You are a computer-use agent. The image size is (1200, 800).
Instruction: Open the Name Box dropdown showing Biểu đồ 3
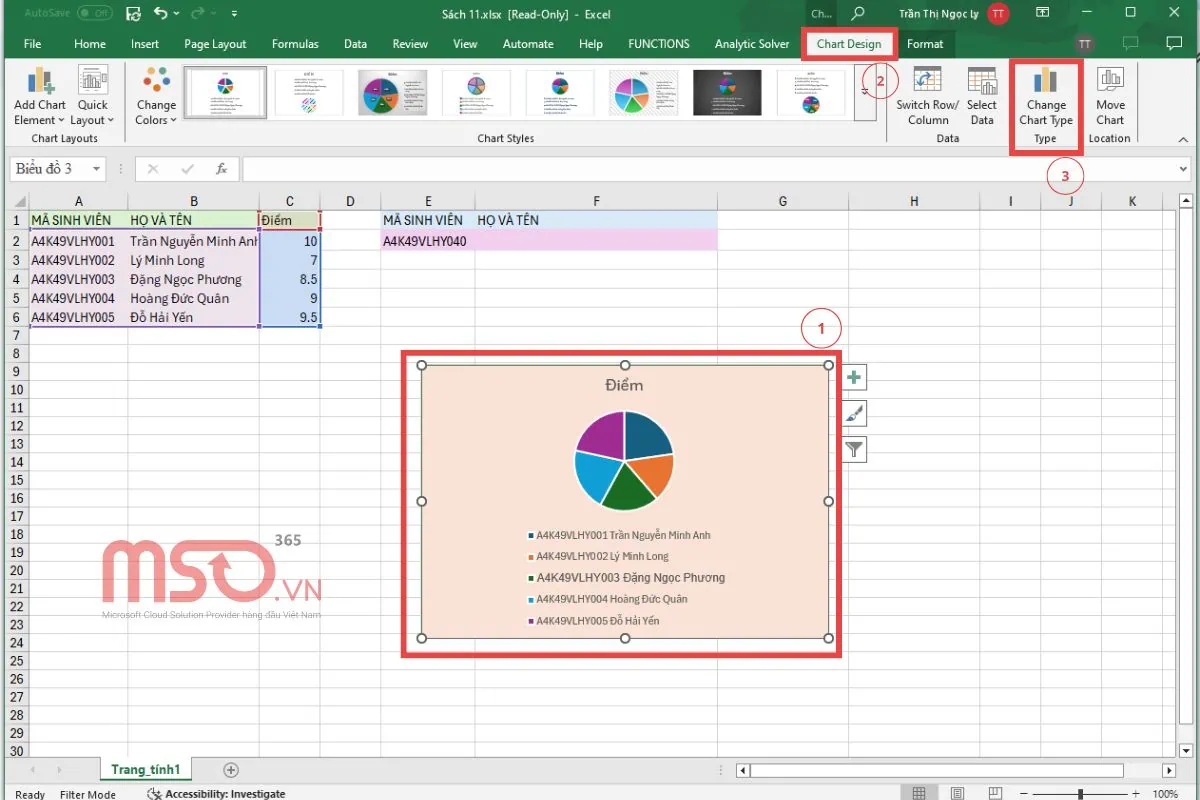[x=97, y=168]
